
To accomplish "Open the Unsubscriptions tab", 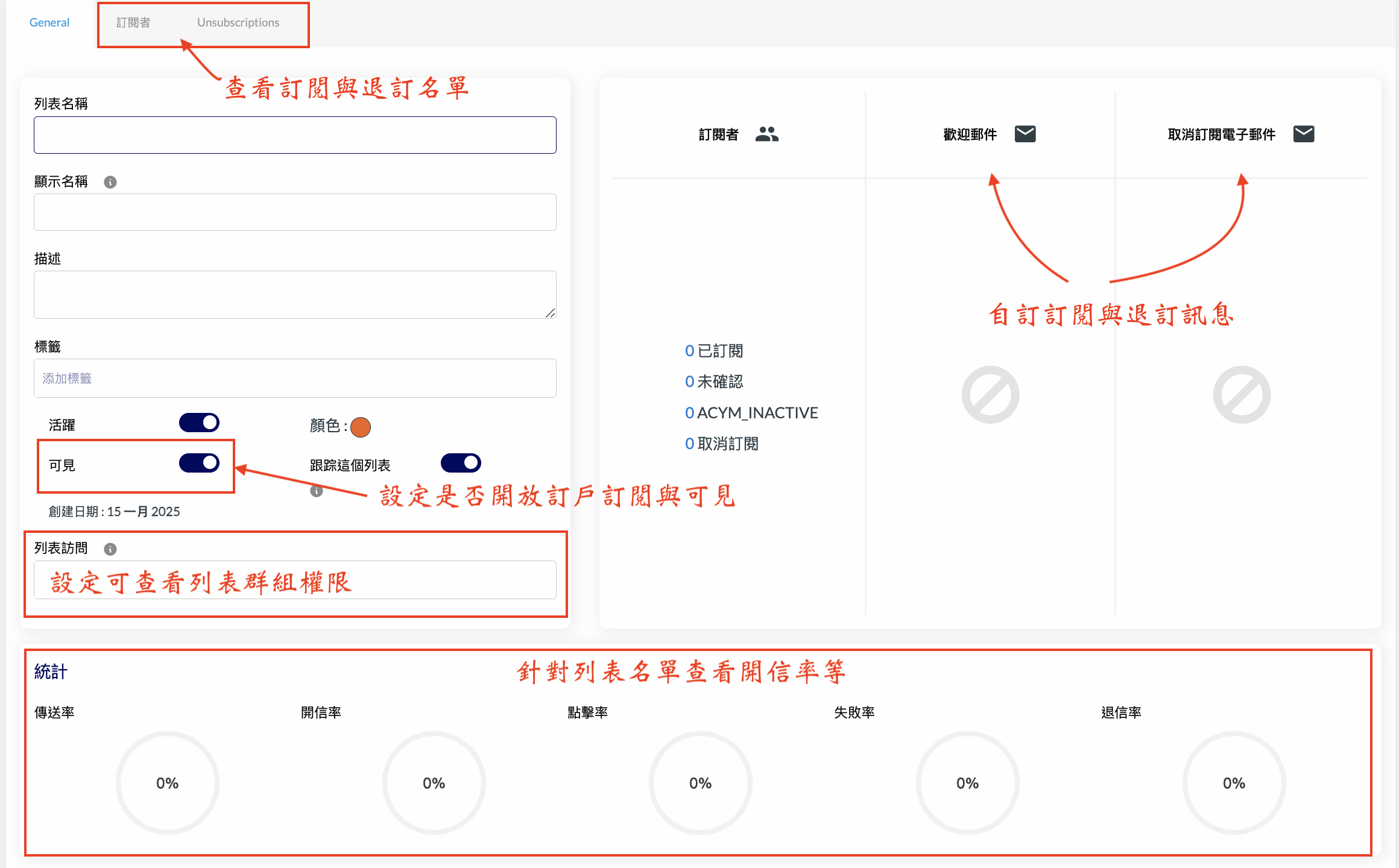I will pos(238,22).
